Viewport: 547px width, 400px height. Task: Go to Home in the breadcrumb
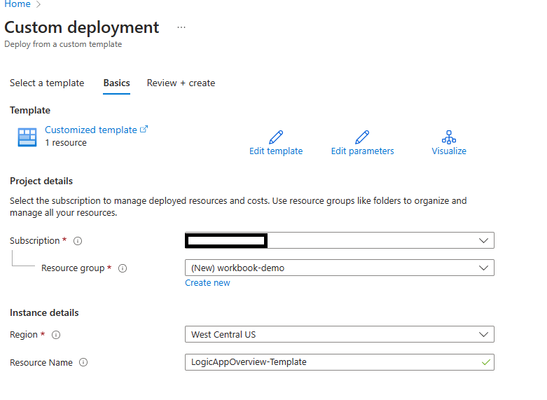tap(17, 4)
